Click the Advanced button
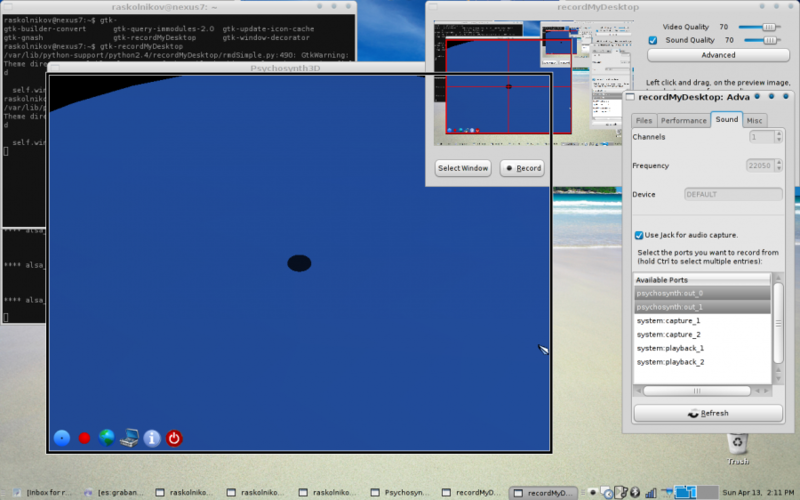The width and height of the screenshot is (800, 500). tap(718, 55)
